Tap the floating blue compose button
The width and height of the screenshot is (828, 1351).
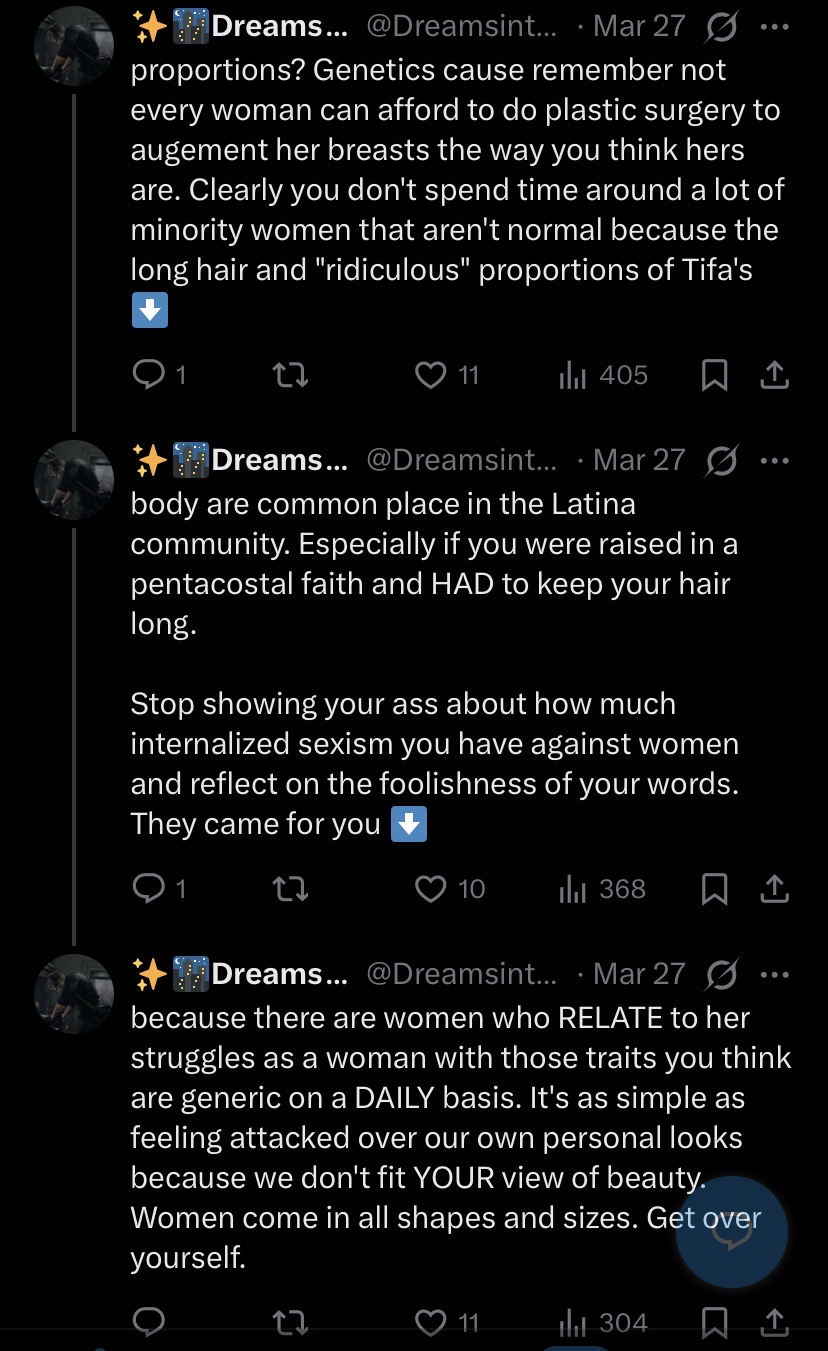point(732,1232)
